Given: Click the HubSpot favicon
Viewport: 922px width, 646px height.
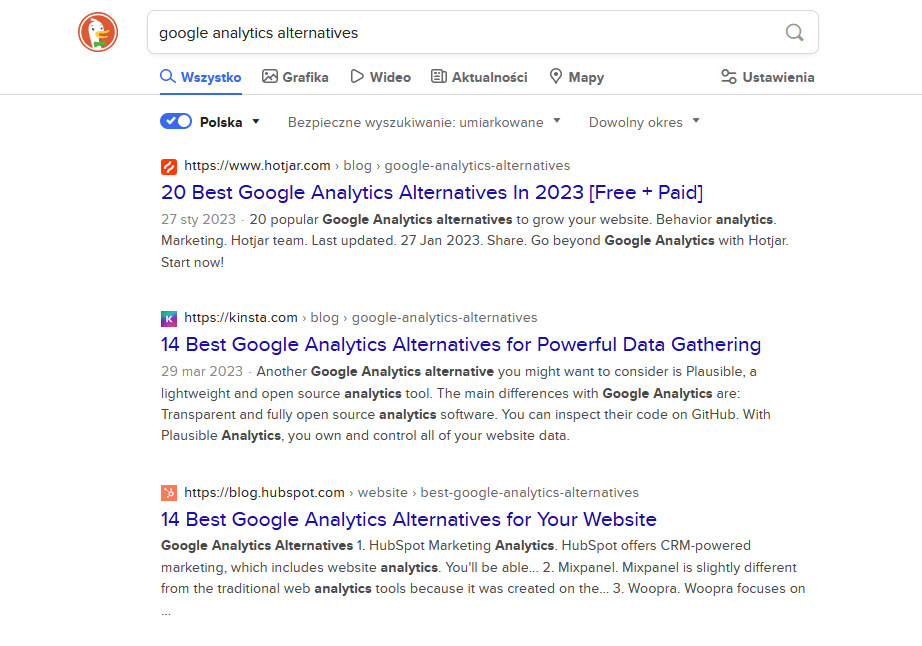Looking at the screenshot, I should click(x=169, y=493).
